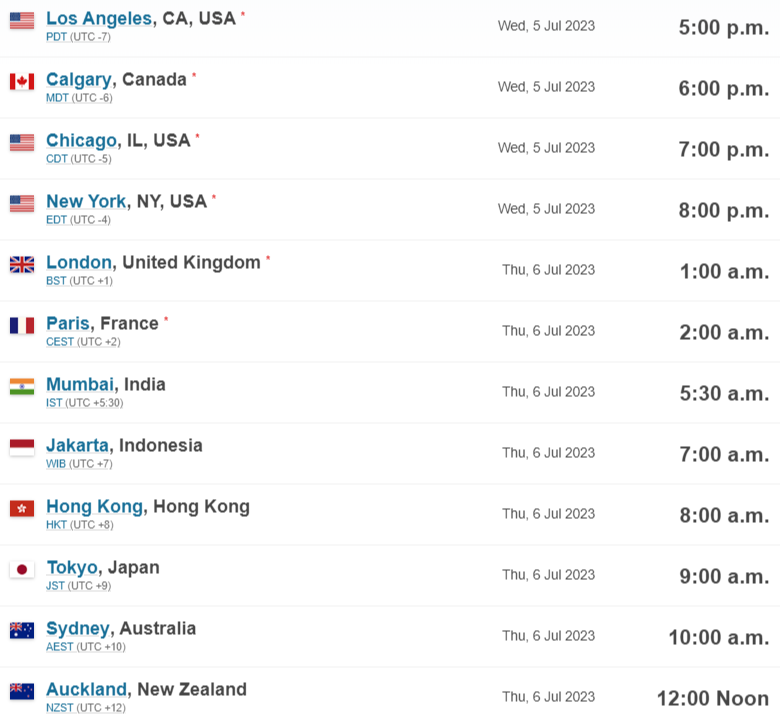Screen dimensions: 780x723
Task: Click the New Zealand flag icon
Action: [x=22, y=692]
